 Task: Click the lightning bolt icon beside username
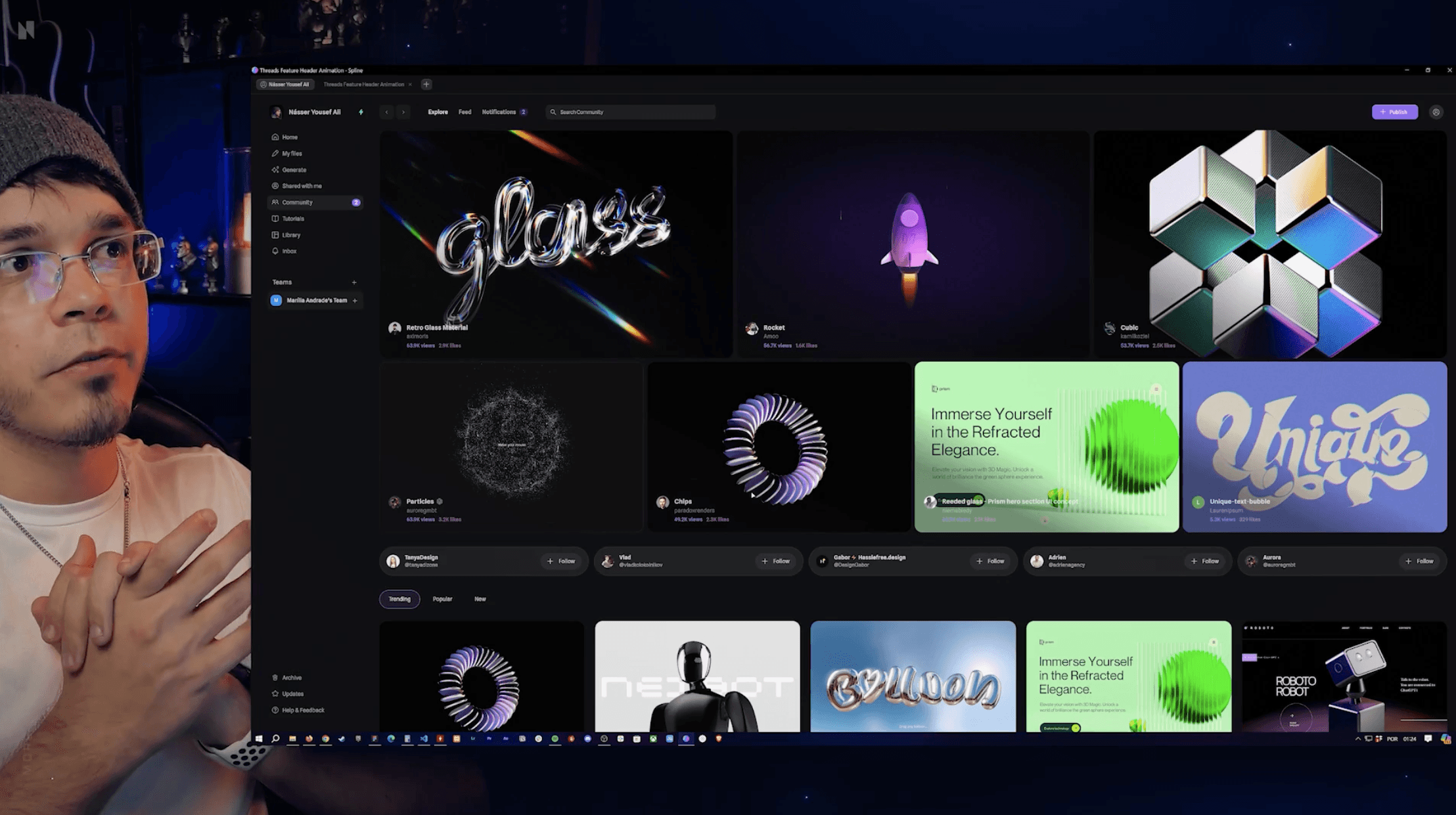coord(361,112)
